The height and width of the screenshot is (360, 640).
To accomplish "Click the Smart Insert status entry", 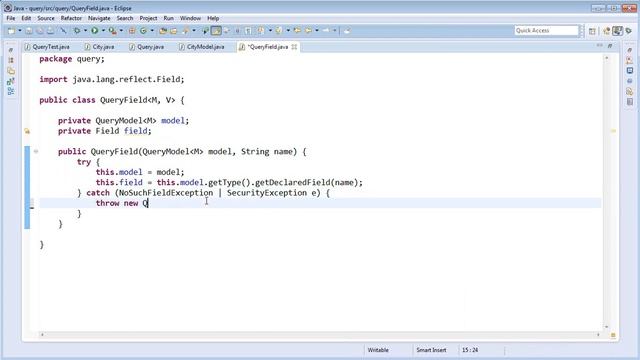I will tap(431, 350).
